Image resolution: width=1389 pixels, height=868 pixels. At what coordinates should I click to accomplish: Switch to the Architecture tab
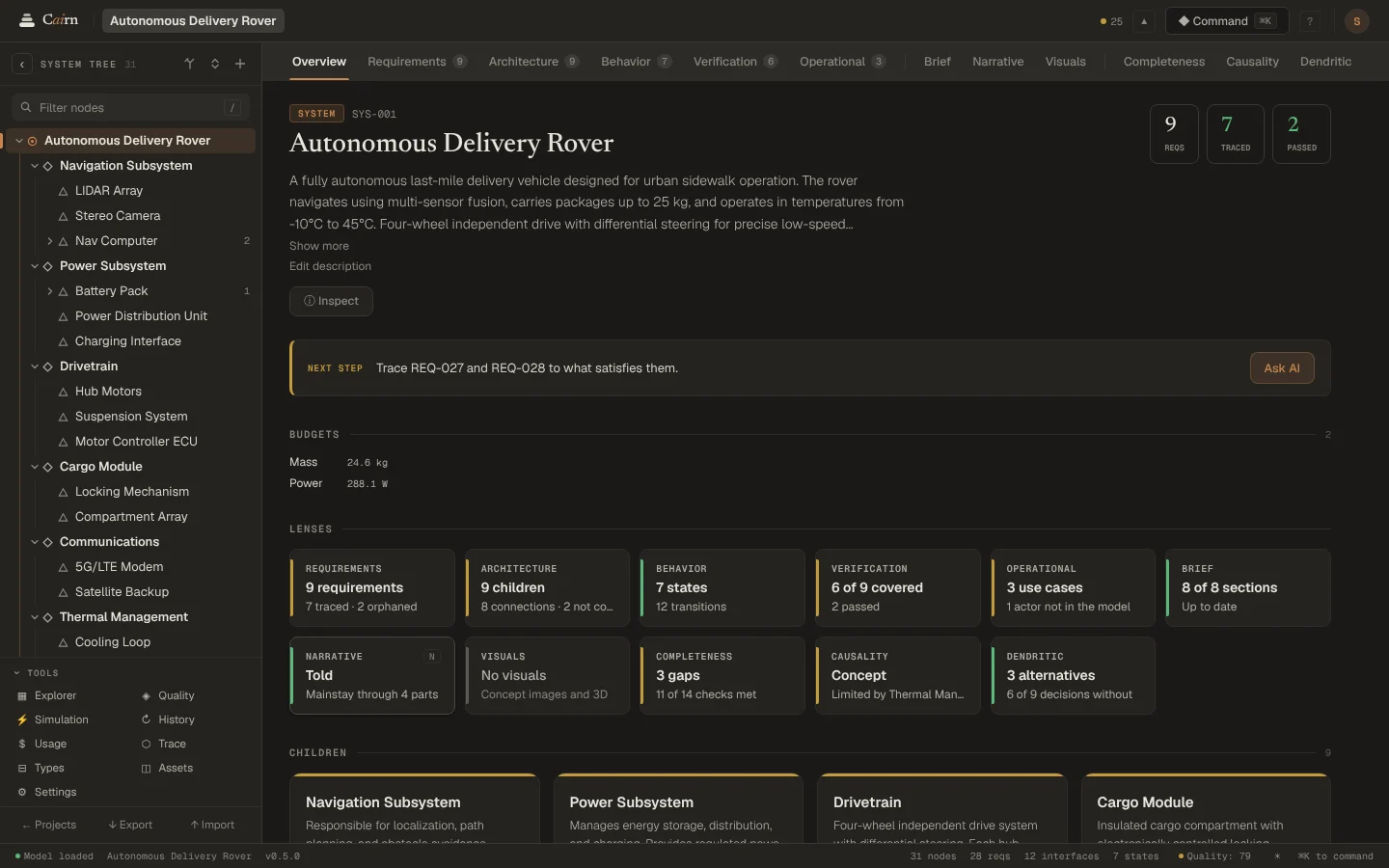[x=533, y=62]
